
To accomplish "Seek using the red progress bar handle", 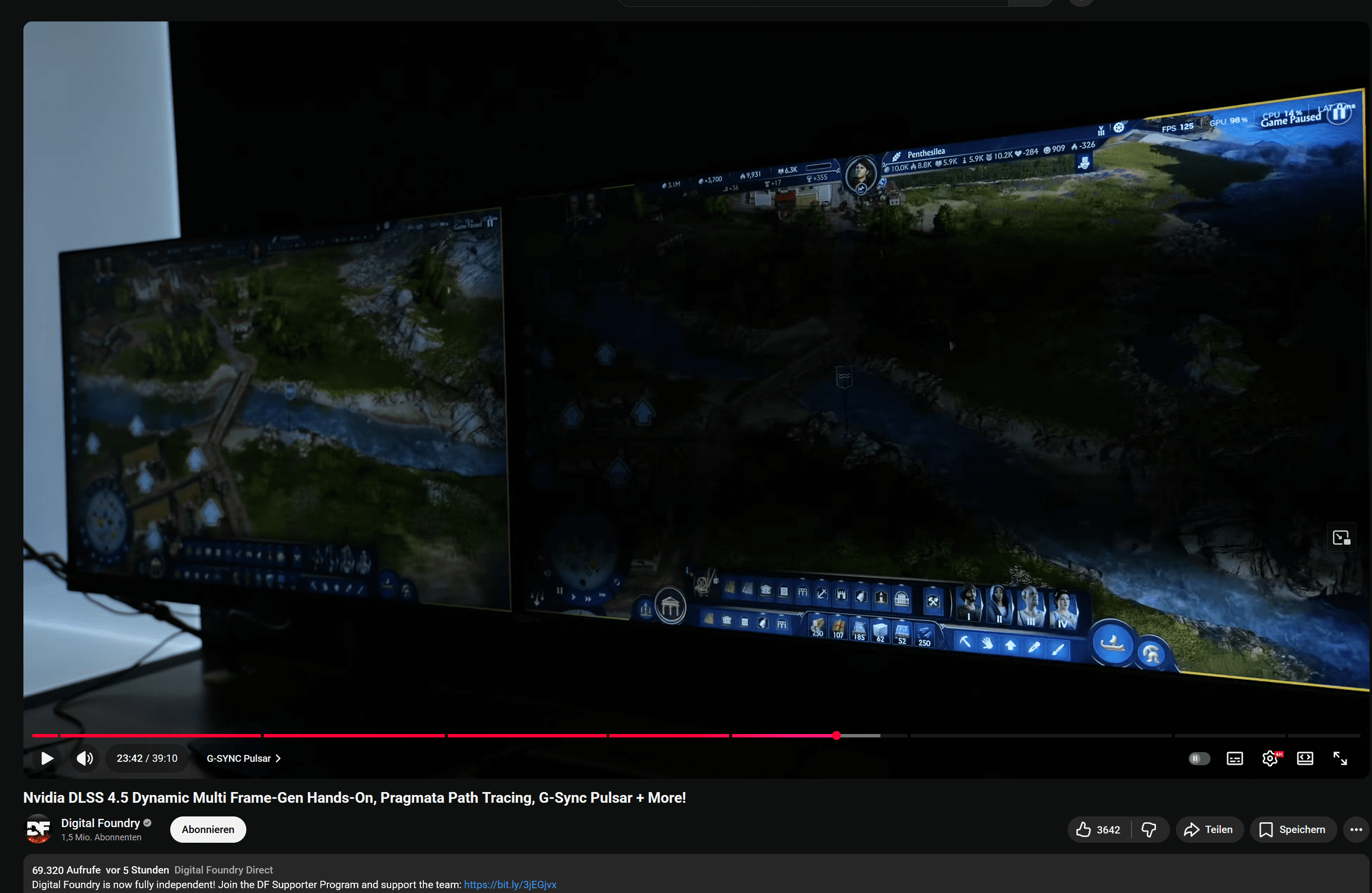I will pyautogui.click(x=836, y=735).
